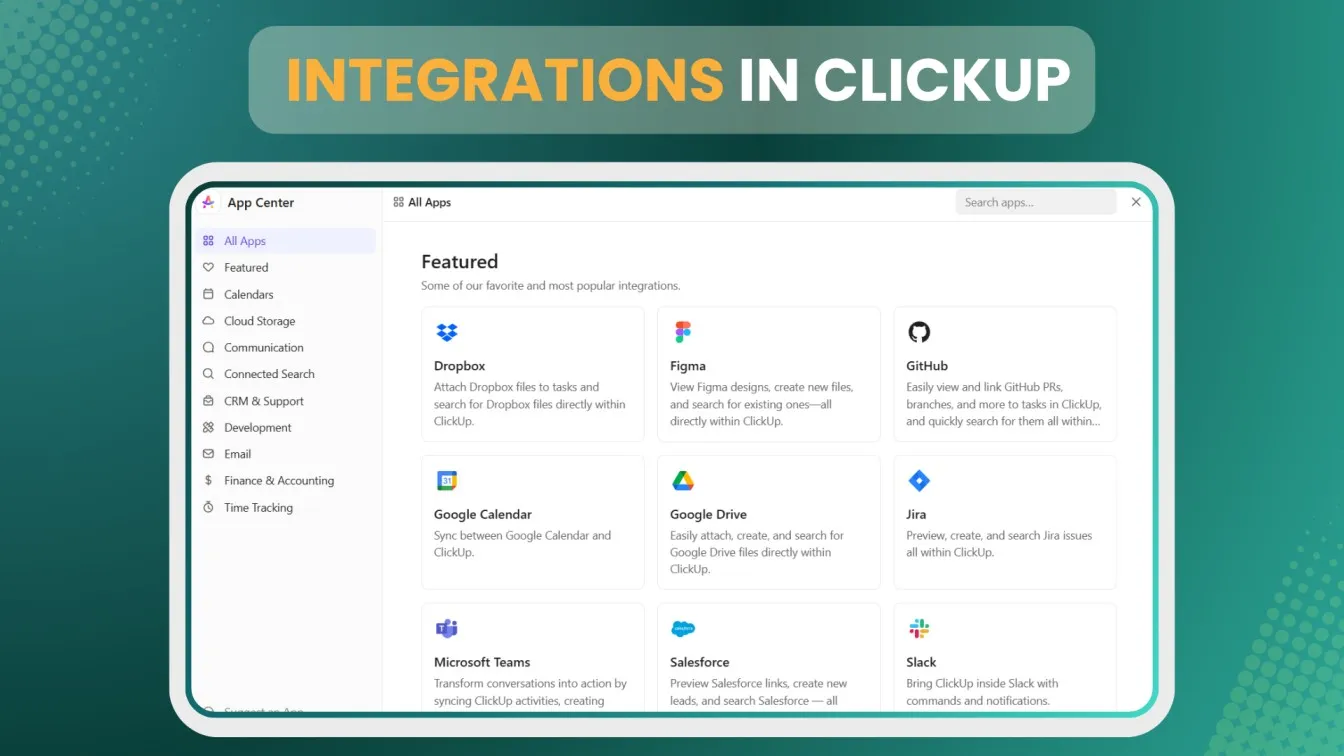The image size is (1344, 756).
Task: Click the Slack logo icon
Action: click(x=919, y=629)
